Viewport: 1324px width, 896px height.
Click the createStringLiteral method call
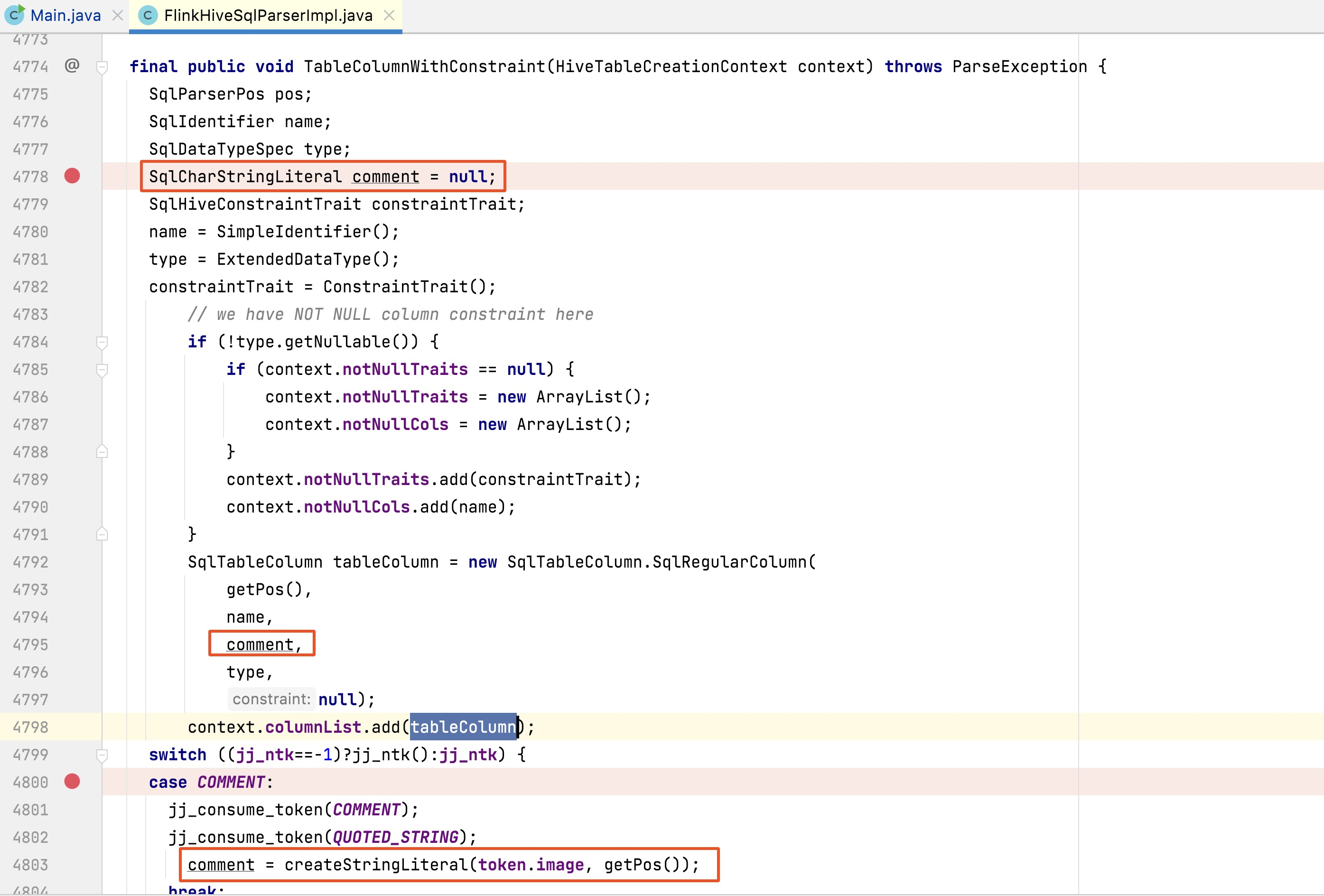click(375, 865)
